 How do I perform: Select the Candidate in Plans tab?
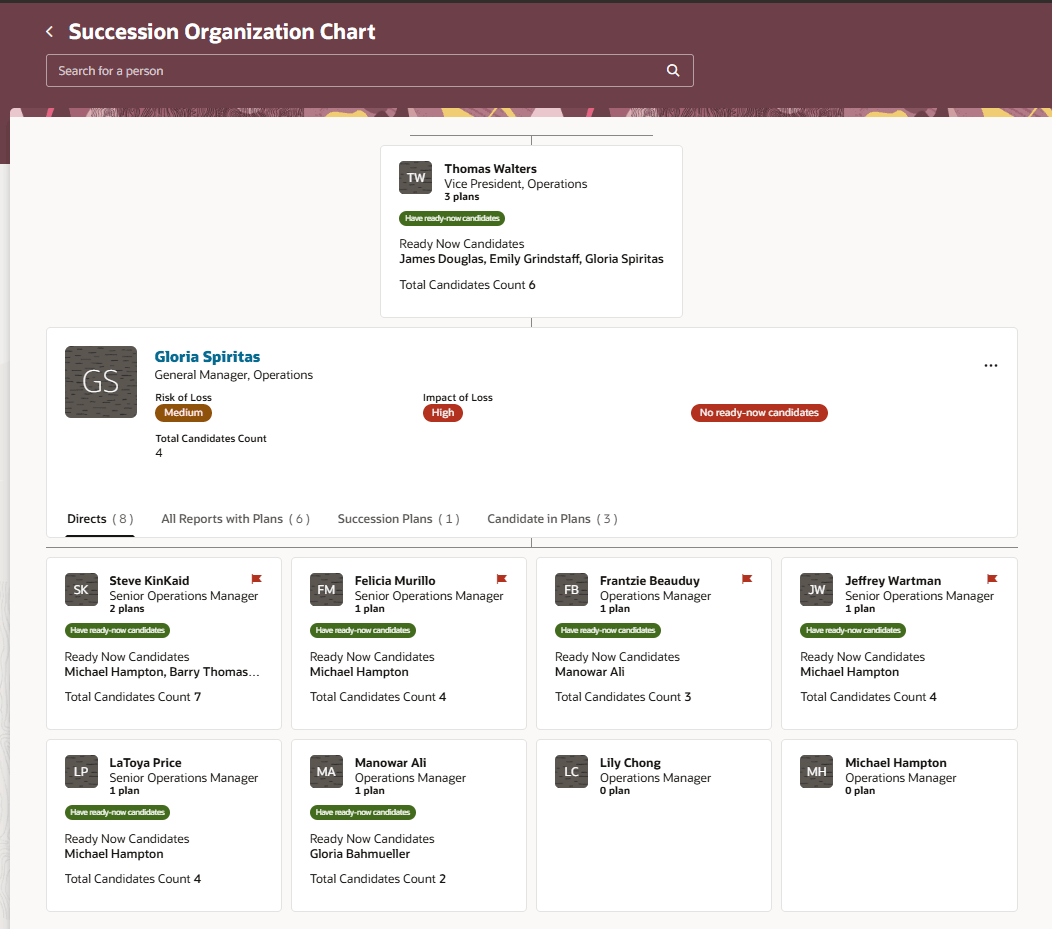pyautogui.click(x=552, y=518)
